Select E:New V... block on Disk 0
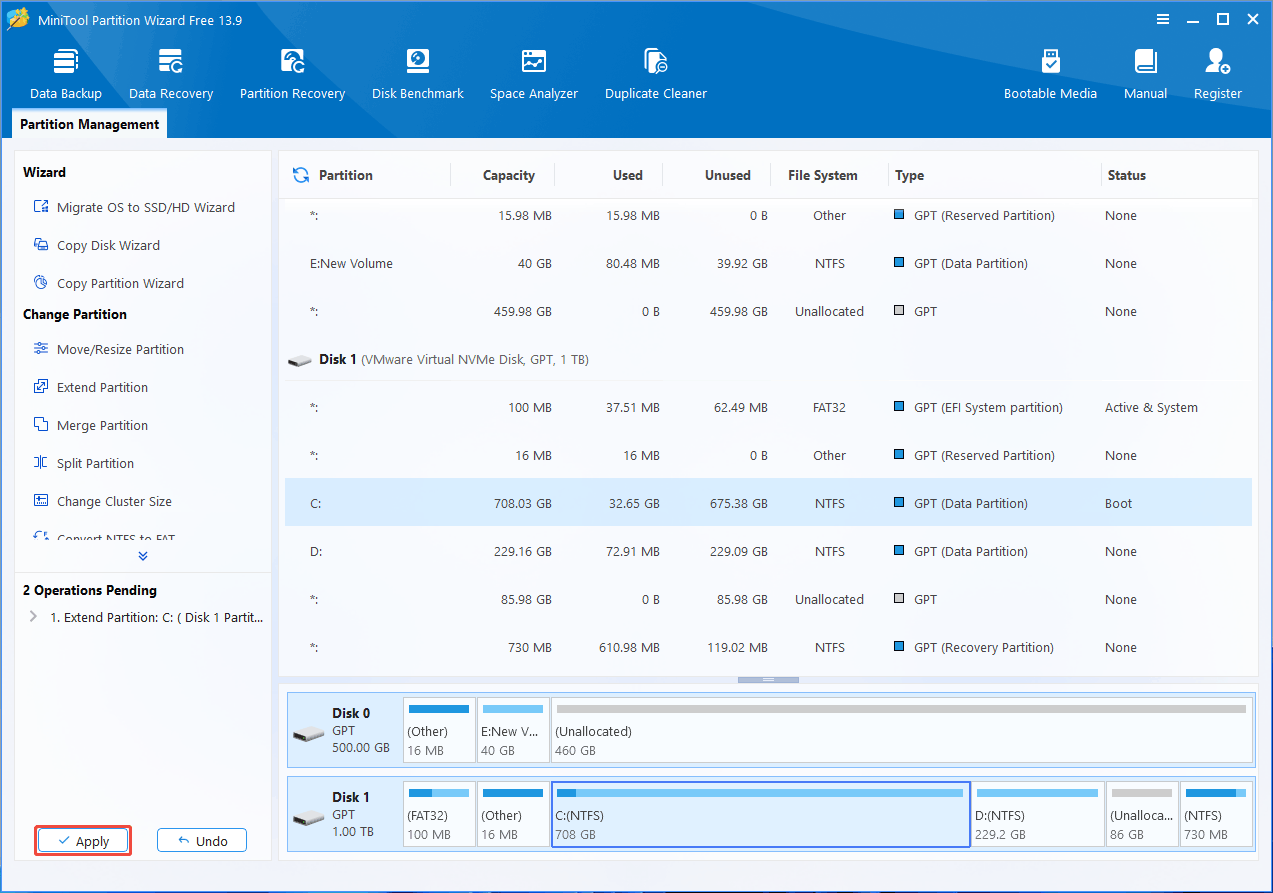1273x893 pixels. pos(513,730)
